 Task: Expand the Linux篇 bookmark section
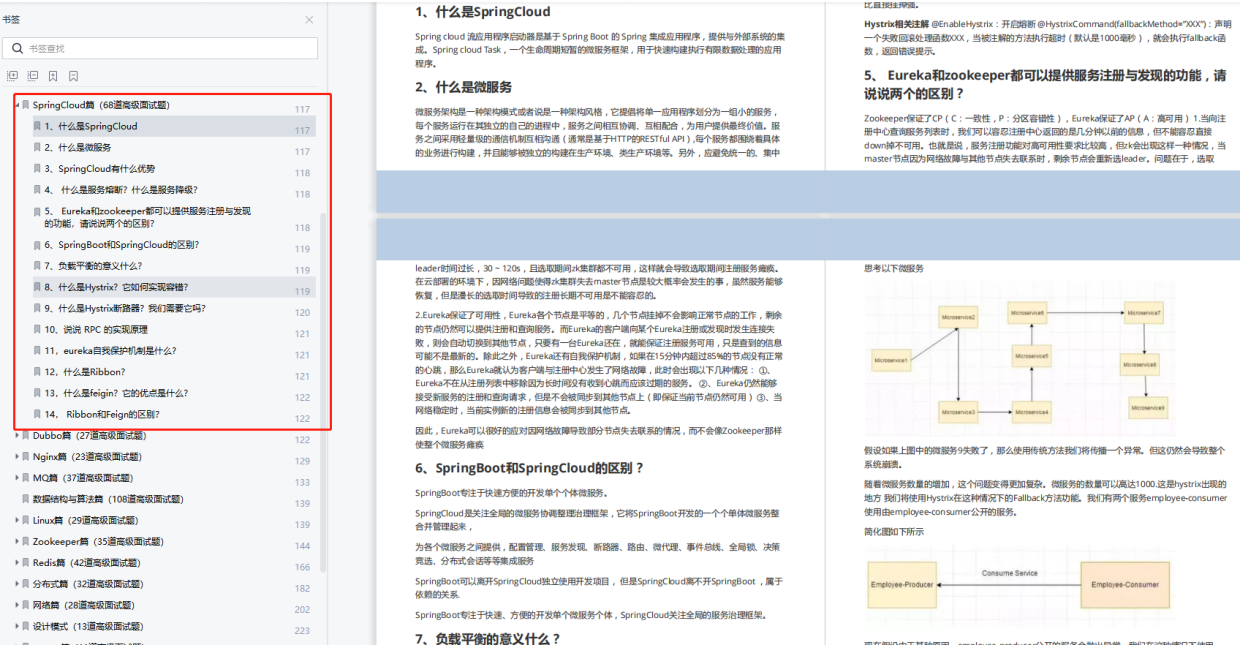(16, 520)
